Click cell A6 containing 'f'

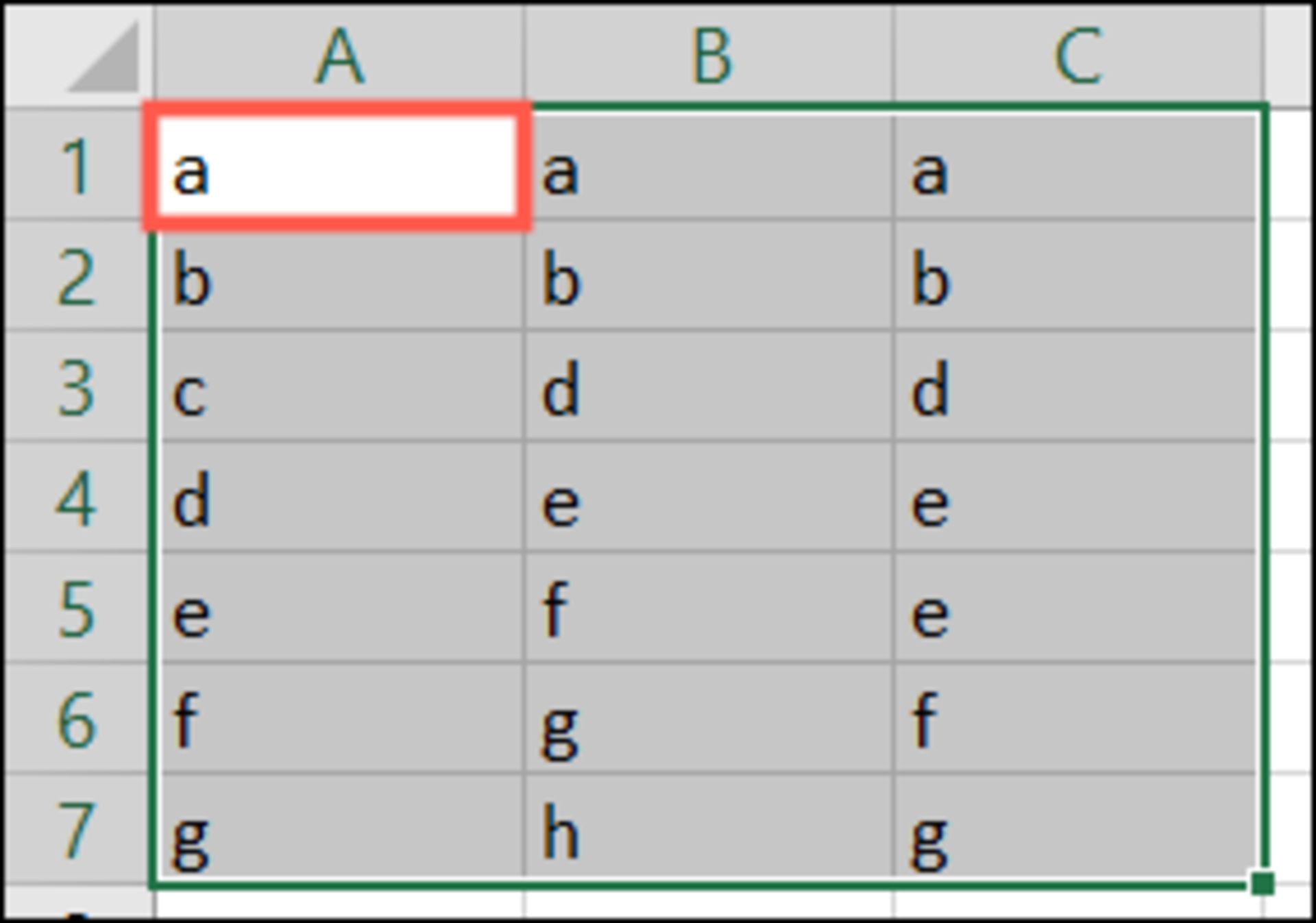coord(339,718)
